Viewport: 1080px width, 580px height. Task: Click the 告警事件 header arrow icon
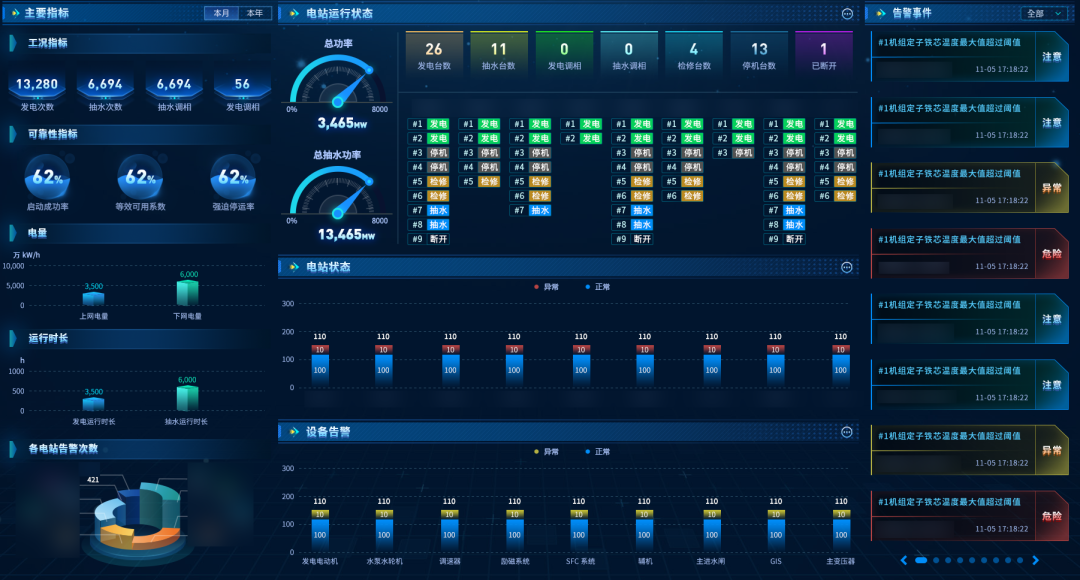coord(882,14)
